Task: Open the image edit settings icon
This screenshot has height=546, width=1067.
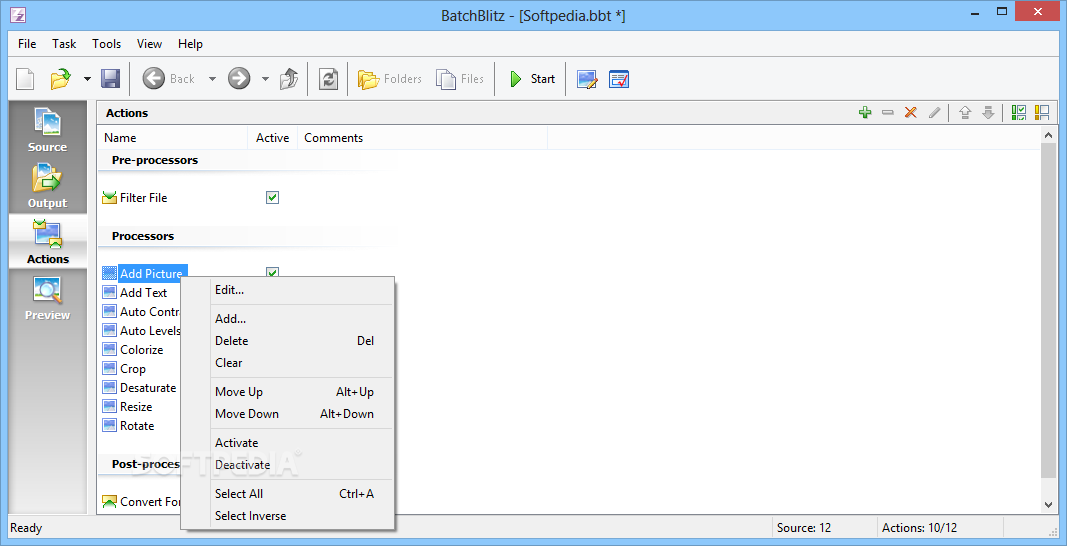Action: (x=587, y=79)
